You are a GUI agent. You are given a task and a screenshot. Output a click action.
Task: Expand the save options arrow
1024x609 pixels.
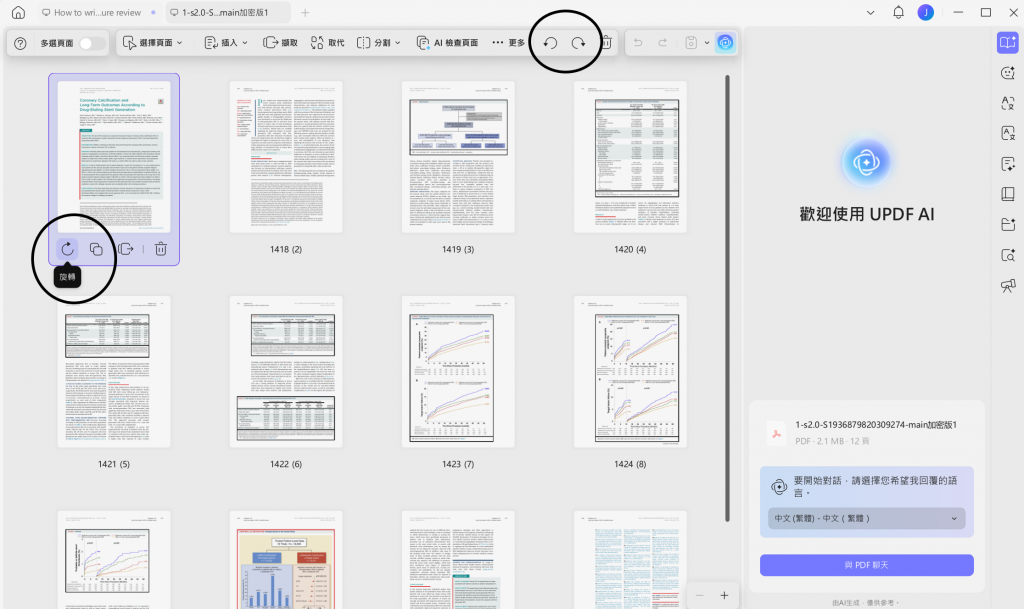(707, 43)
